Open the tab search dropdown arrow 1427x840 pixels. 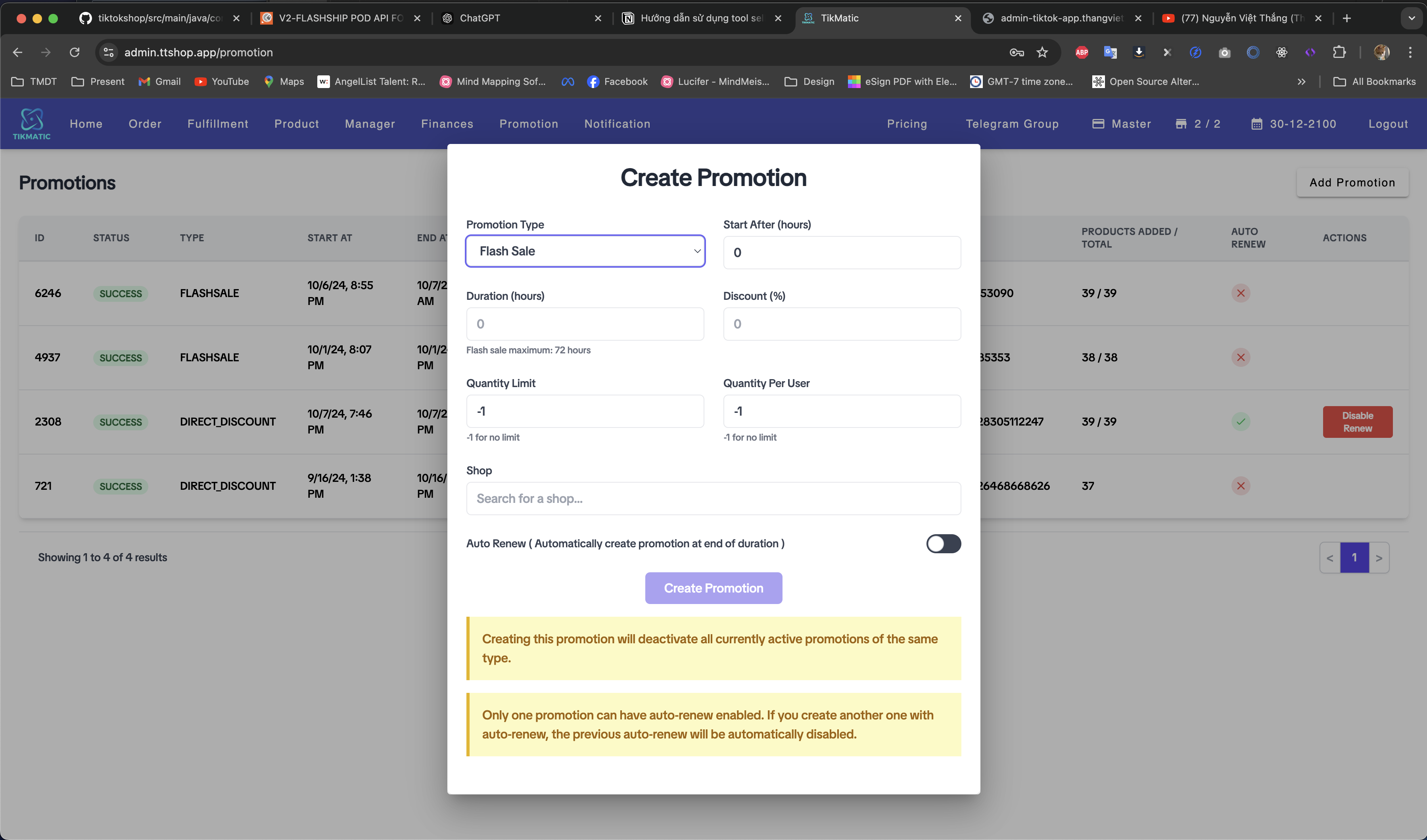(1411, 18)
